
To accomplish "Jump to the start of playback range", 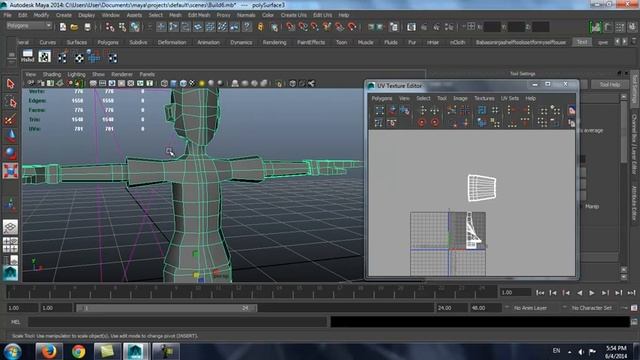I will pyautogui.click(x=540, y=293).
